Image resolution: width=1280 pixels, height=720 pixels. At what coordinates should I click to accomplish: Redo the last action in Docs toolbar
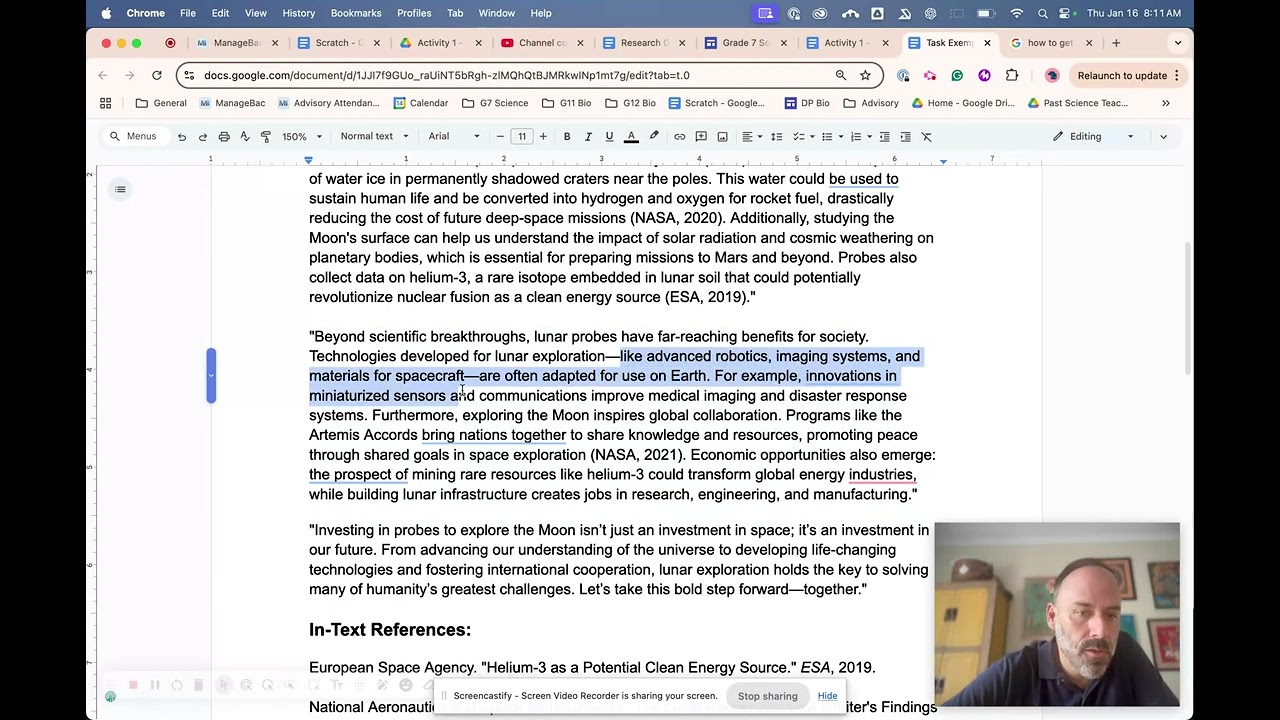pos(203,137)
